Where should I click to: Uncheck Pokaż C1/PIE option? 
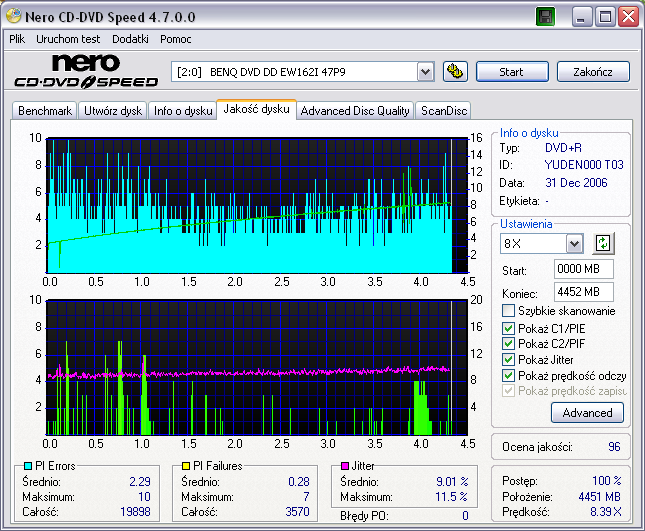(x=508, y=328)
